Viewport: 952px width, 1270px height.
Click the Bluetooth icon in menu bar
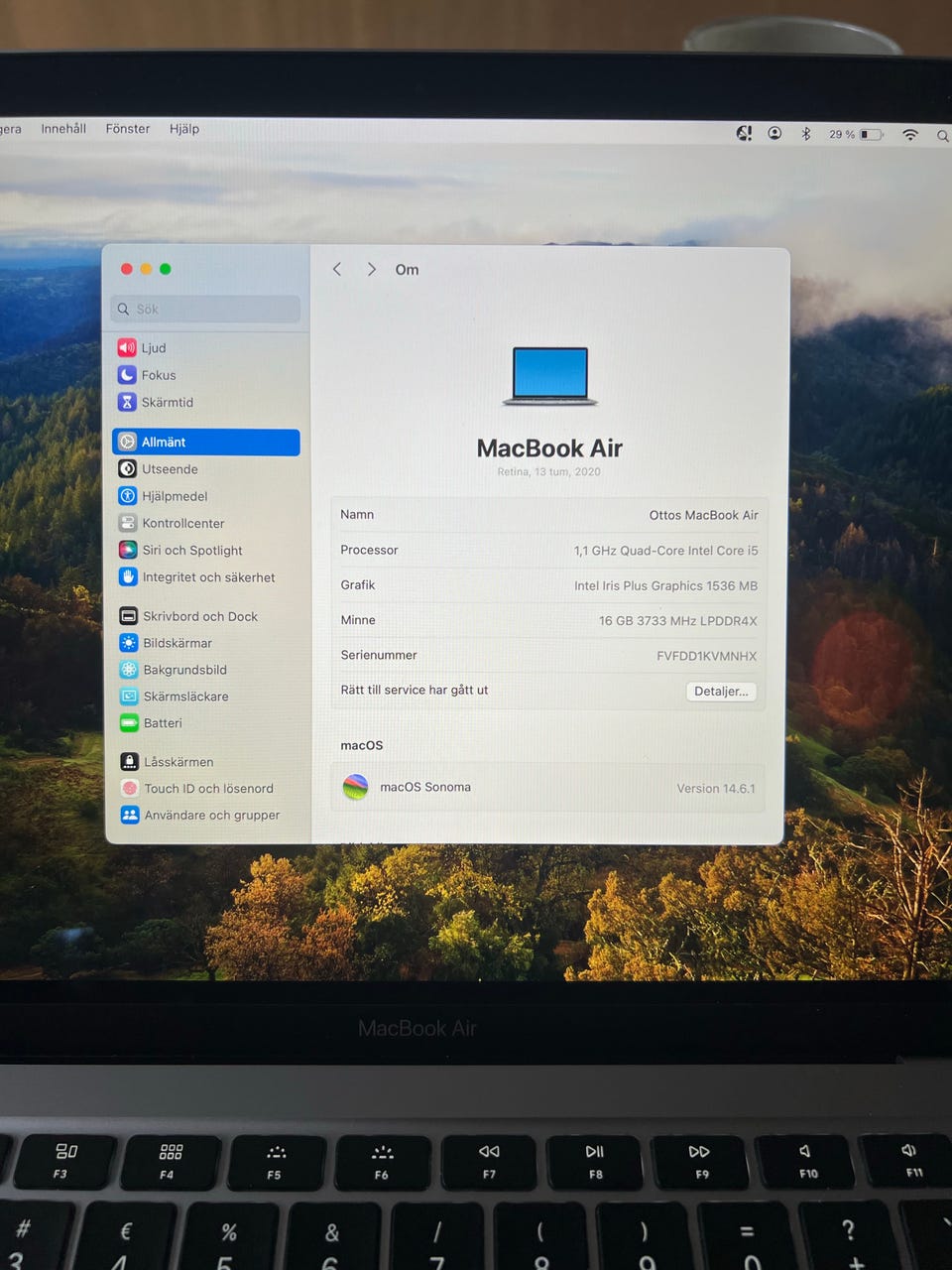(x=806, y=134)
